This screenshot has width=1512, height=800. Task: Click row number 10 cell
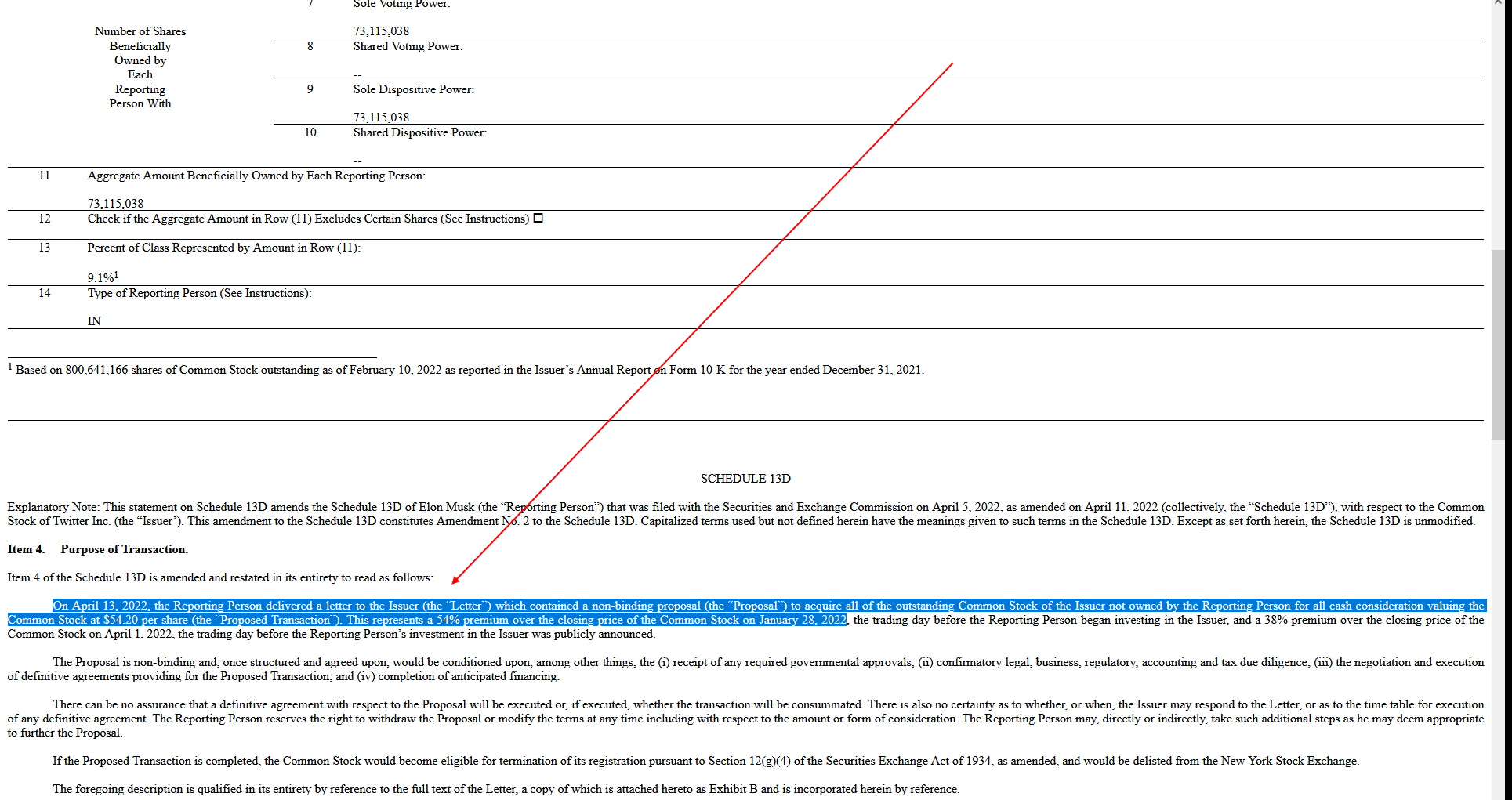coord(310,132)
